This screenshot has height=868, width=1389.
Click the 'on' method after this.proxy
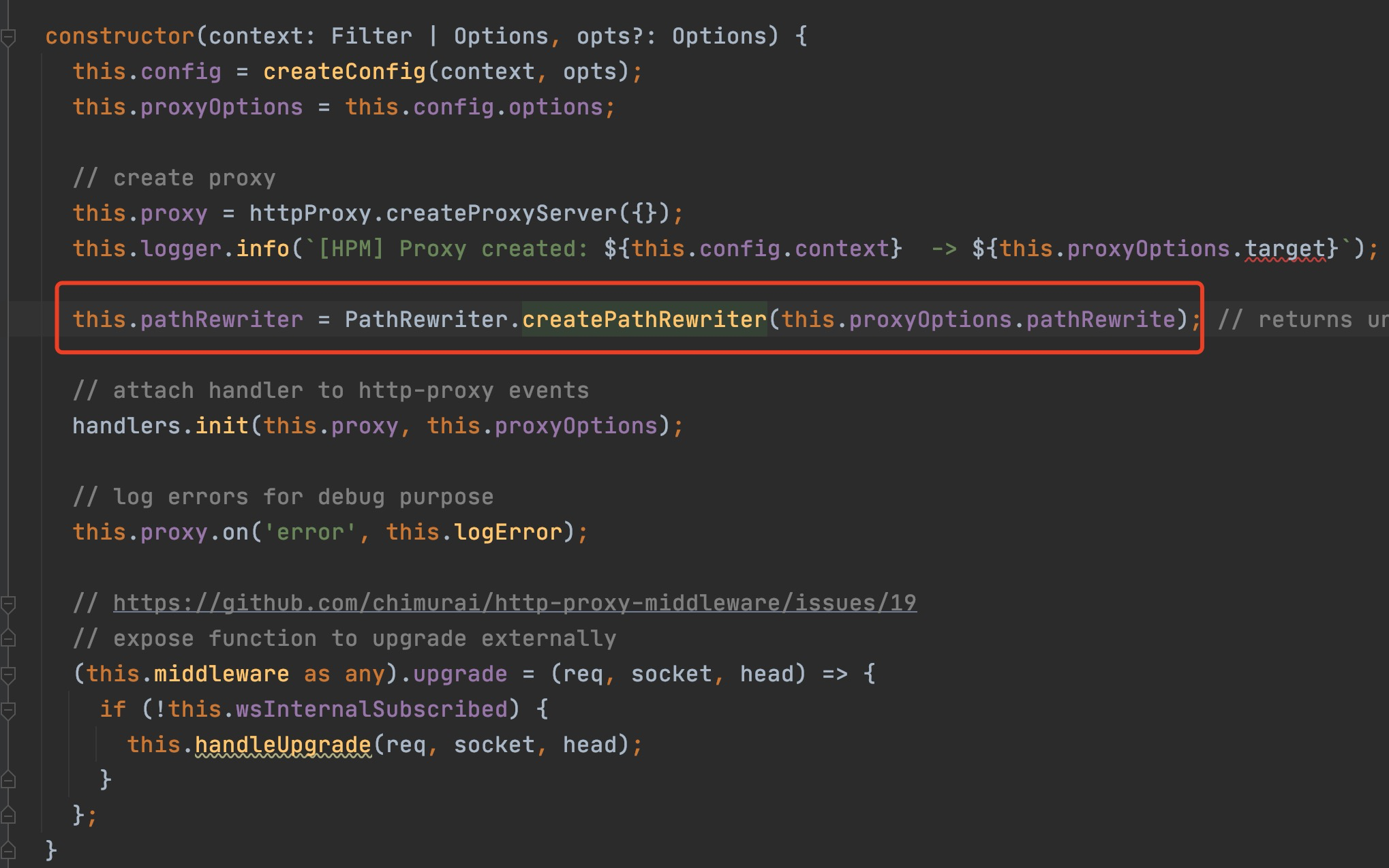click(x=235, y=532)
